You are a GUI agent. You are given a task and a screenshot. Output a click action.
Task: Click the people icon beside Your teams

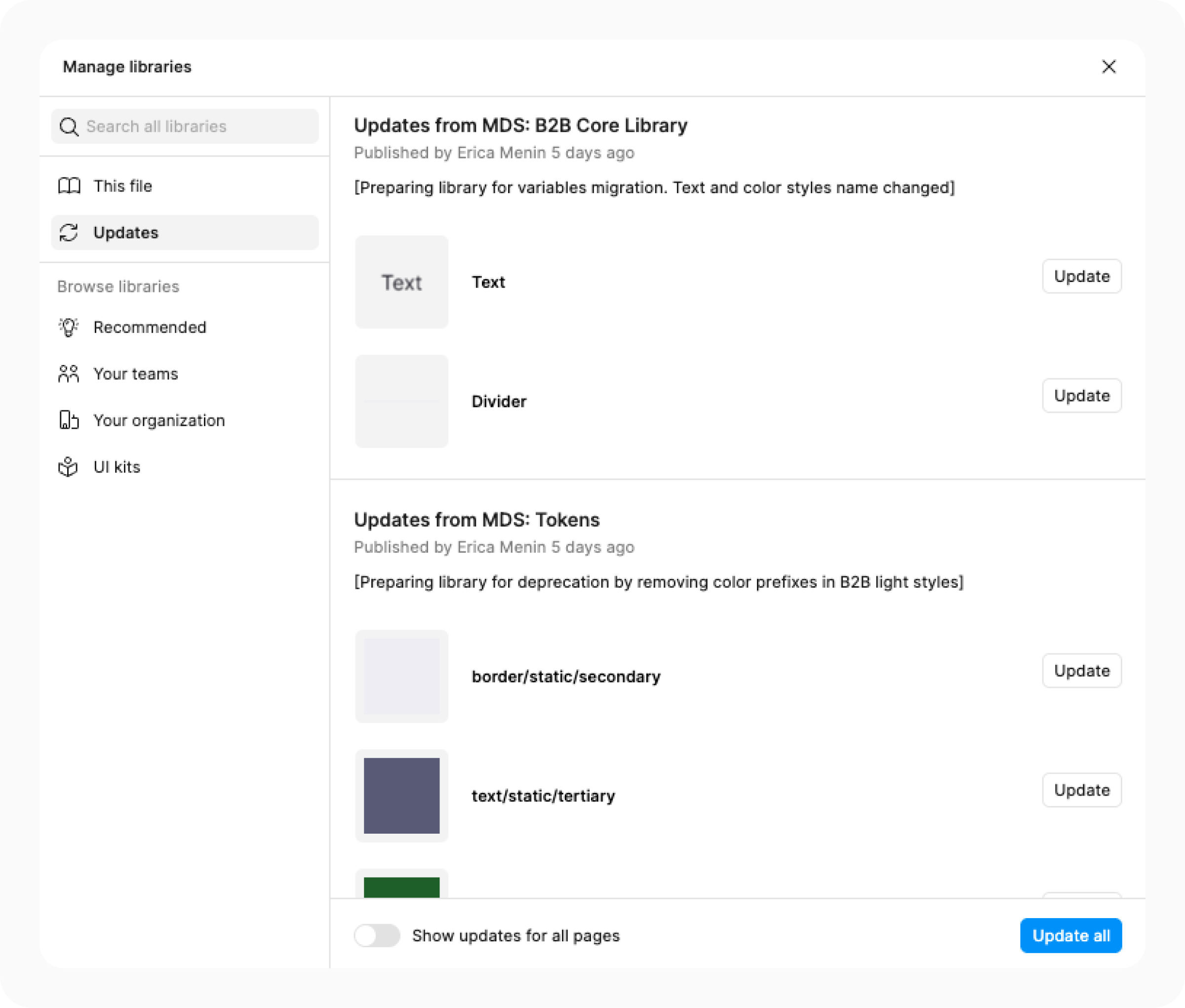(69, 374)
